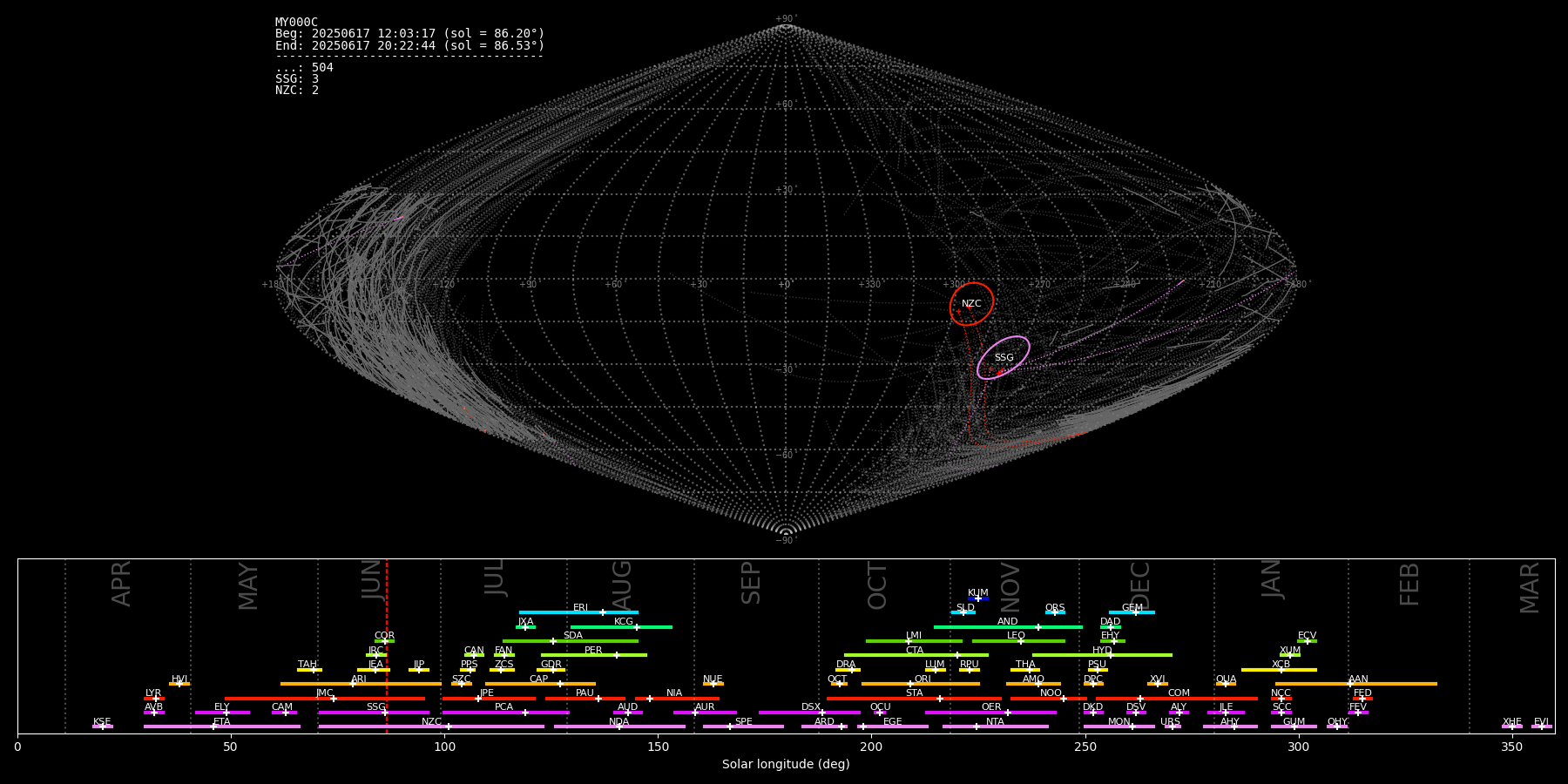Click the JEA shower label
The height and width of the screenshot is (784, 1568).
pyautogui.click(x=375, y=665)
